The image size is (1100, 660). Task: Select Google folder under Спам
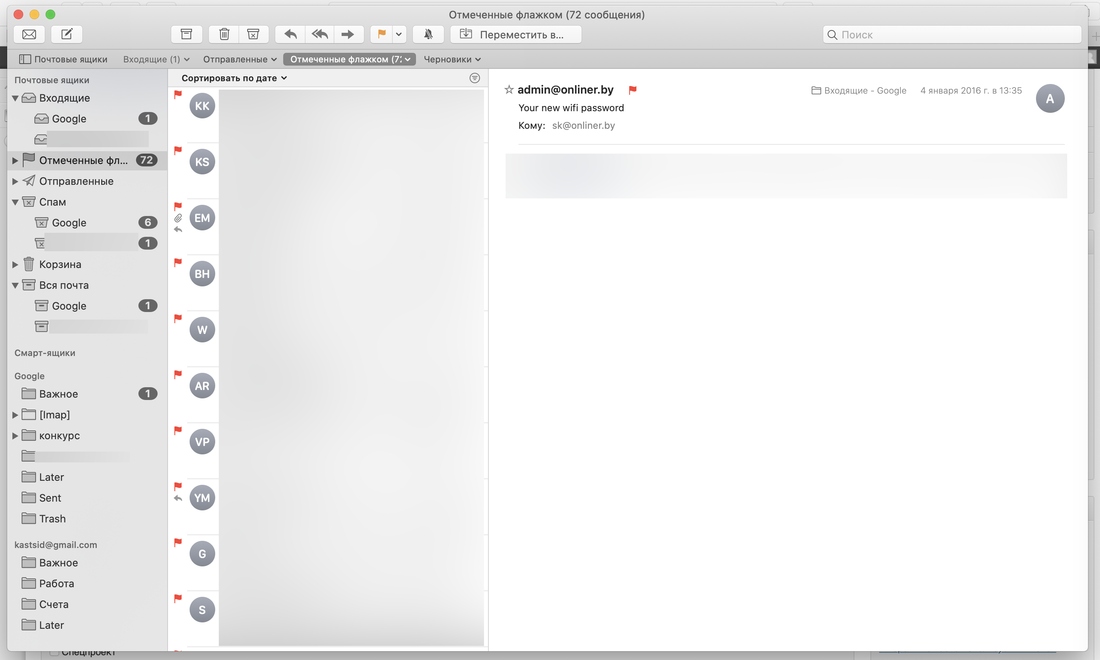click(x=87, y=222)
